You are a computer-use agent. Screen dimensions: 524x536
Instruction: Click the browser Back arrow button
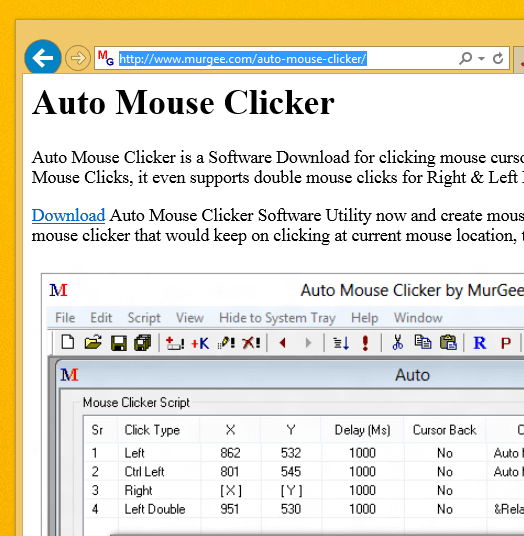pyautogui.click(x=43, y=57)
